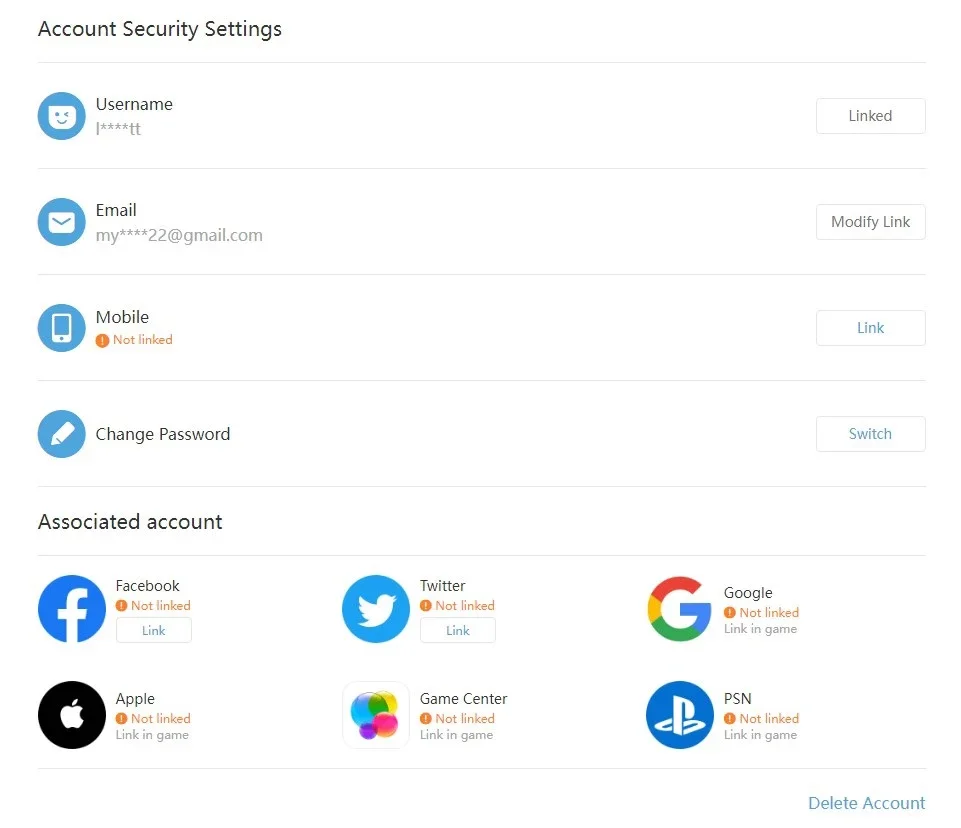Click the Linked button beside Username

tap(870, 116)
